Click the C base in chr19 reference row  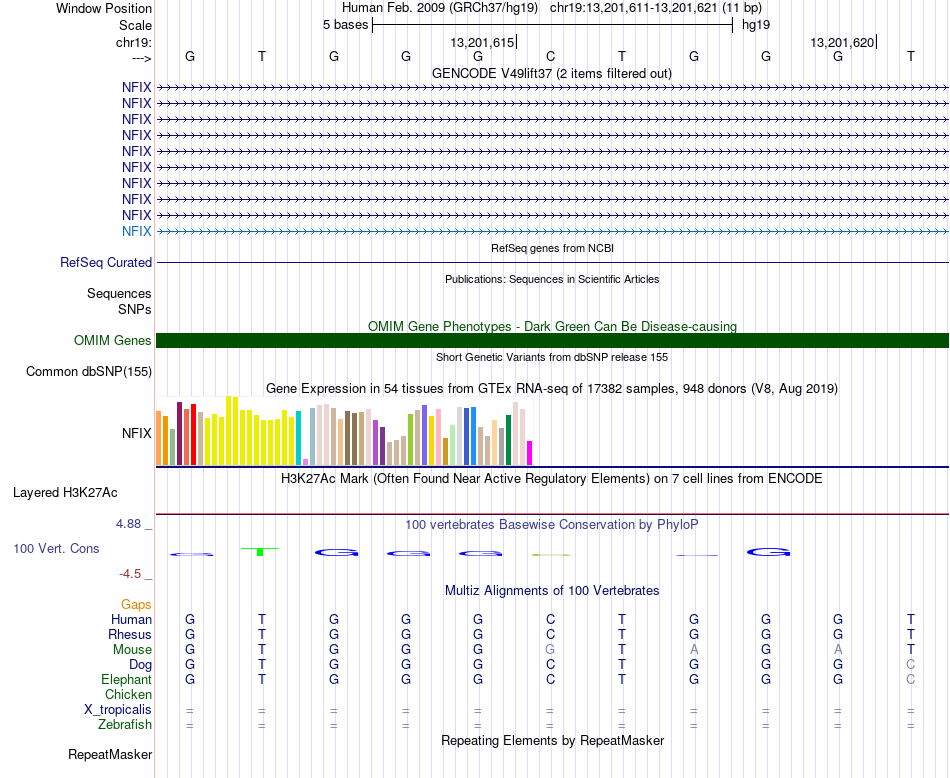point(550,56)
